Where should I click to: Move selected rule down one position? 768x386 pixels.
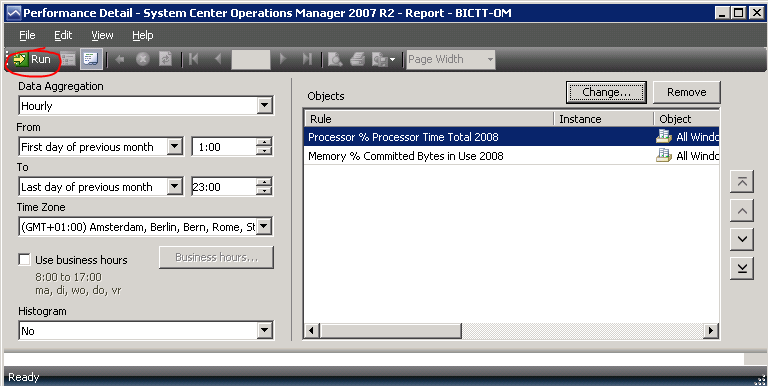(x=742, y=240)
